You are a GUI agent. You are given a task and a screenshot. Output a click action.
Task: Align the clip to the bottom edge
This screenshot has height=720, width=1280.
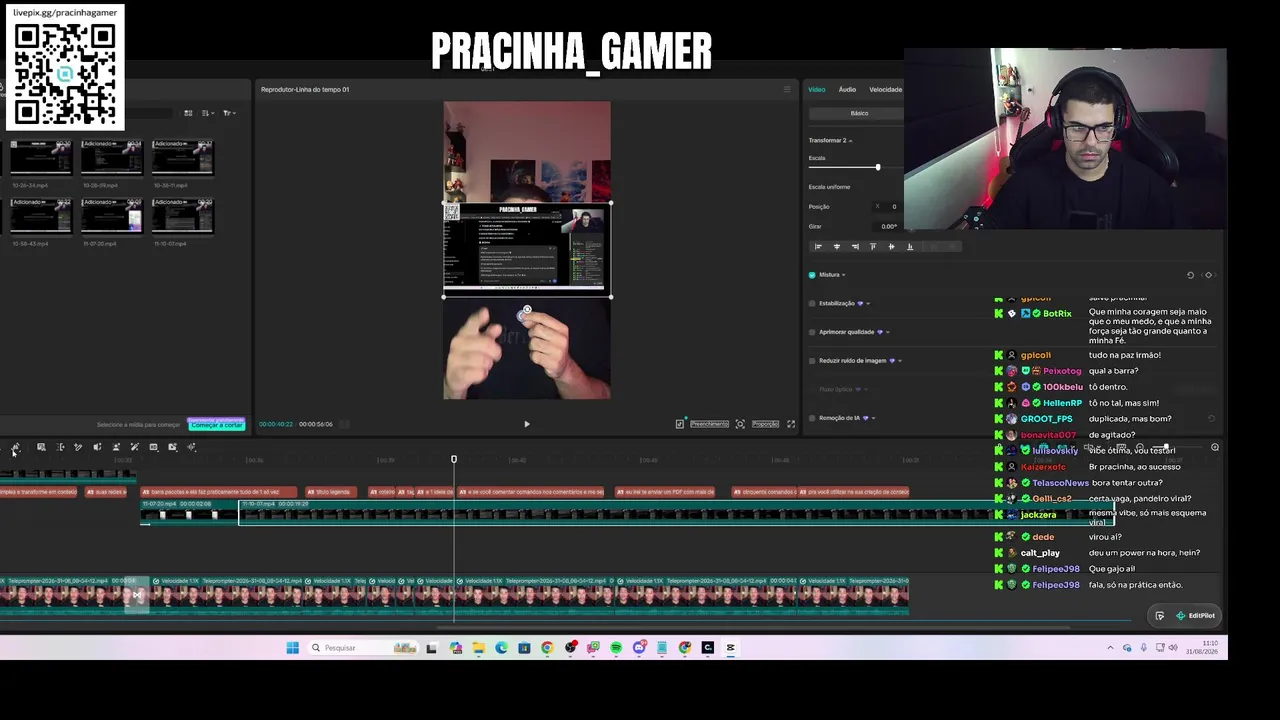909,246
